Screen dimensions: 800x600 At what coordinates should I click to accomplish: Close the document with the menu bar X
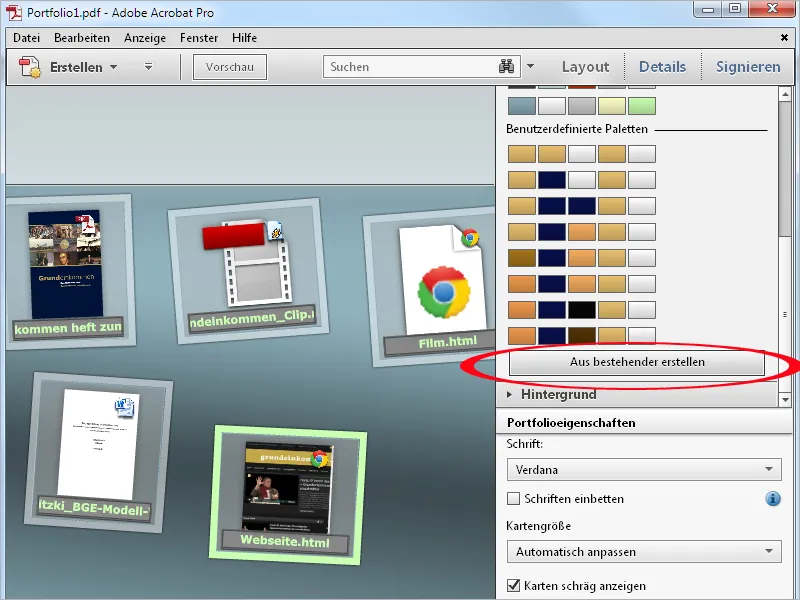(785, 37)
